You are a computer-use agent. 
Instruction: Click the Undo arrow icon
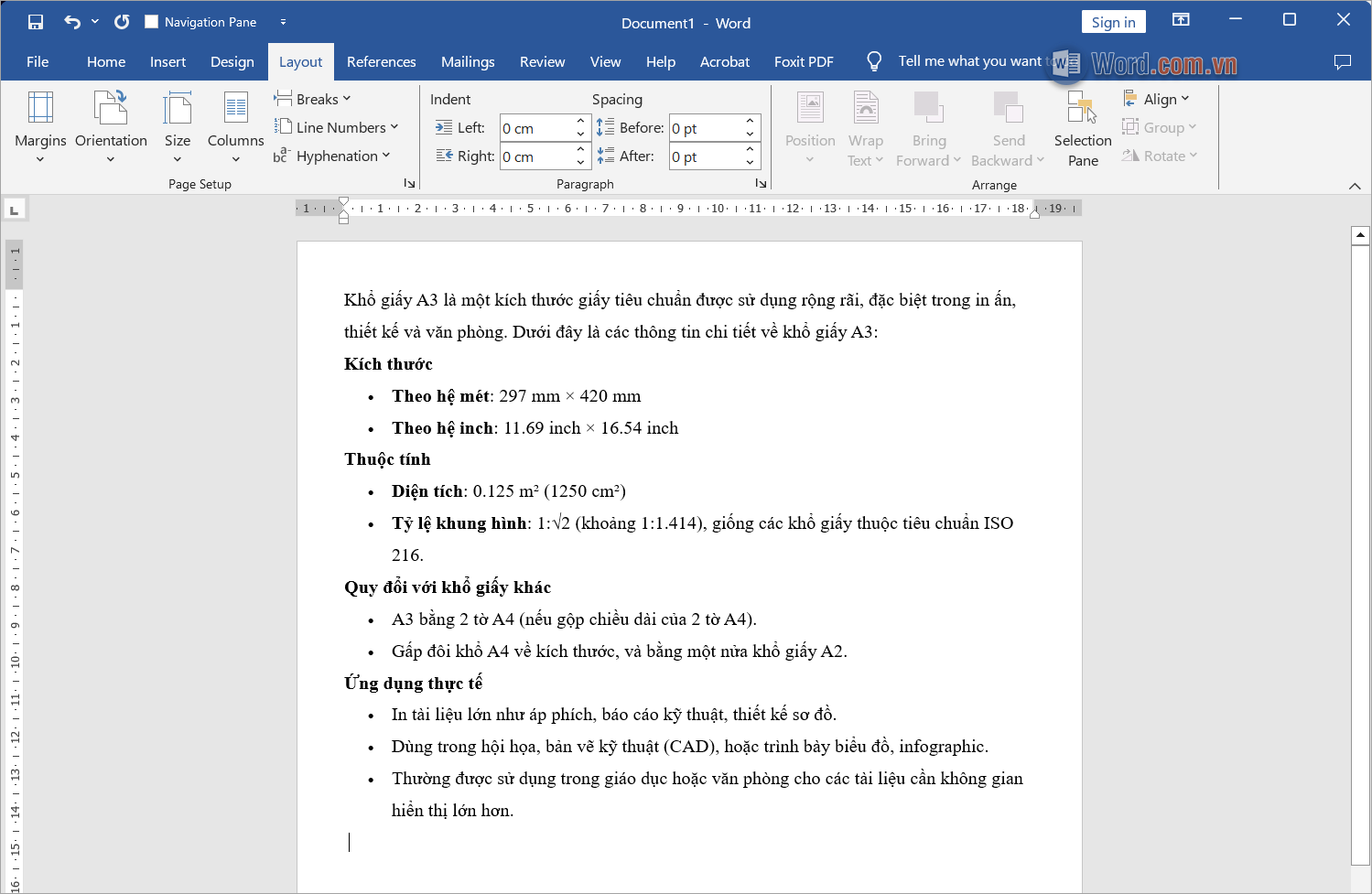(x=72, y=22)
